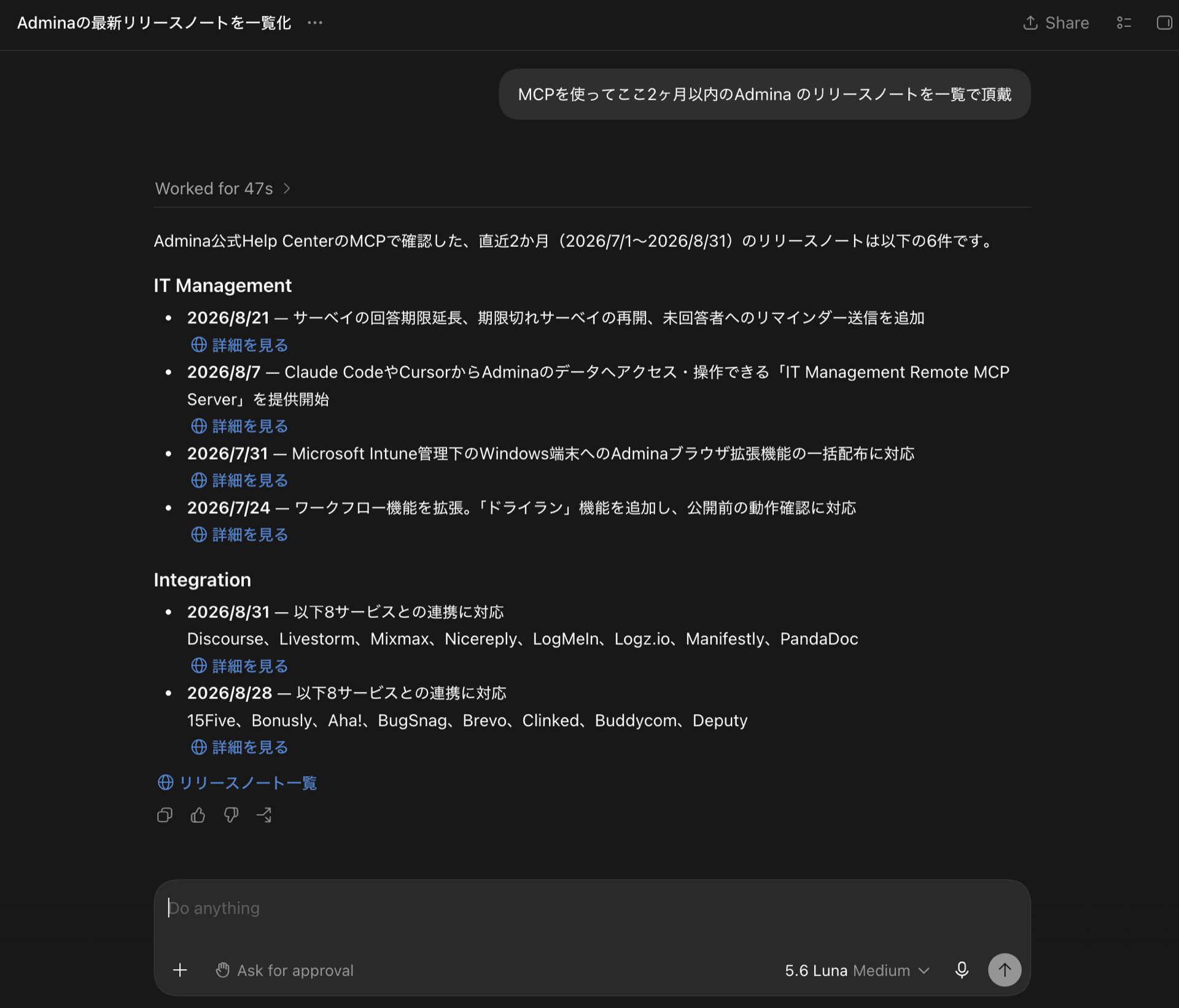
Task: Click the Share button
Action: tap(1056, 23)
